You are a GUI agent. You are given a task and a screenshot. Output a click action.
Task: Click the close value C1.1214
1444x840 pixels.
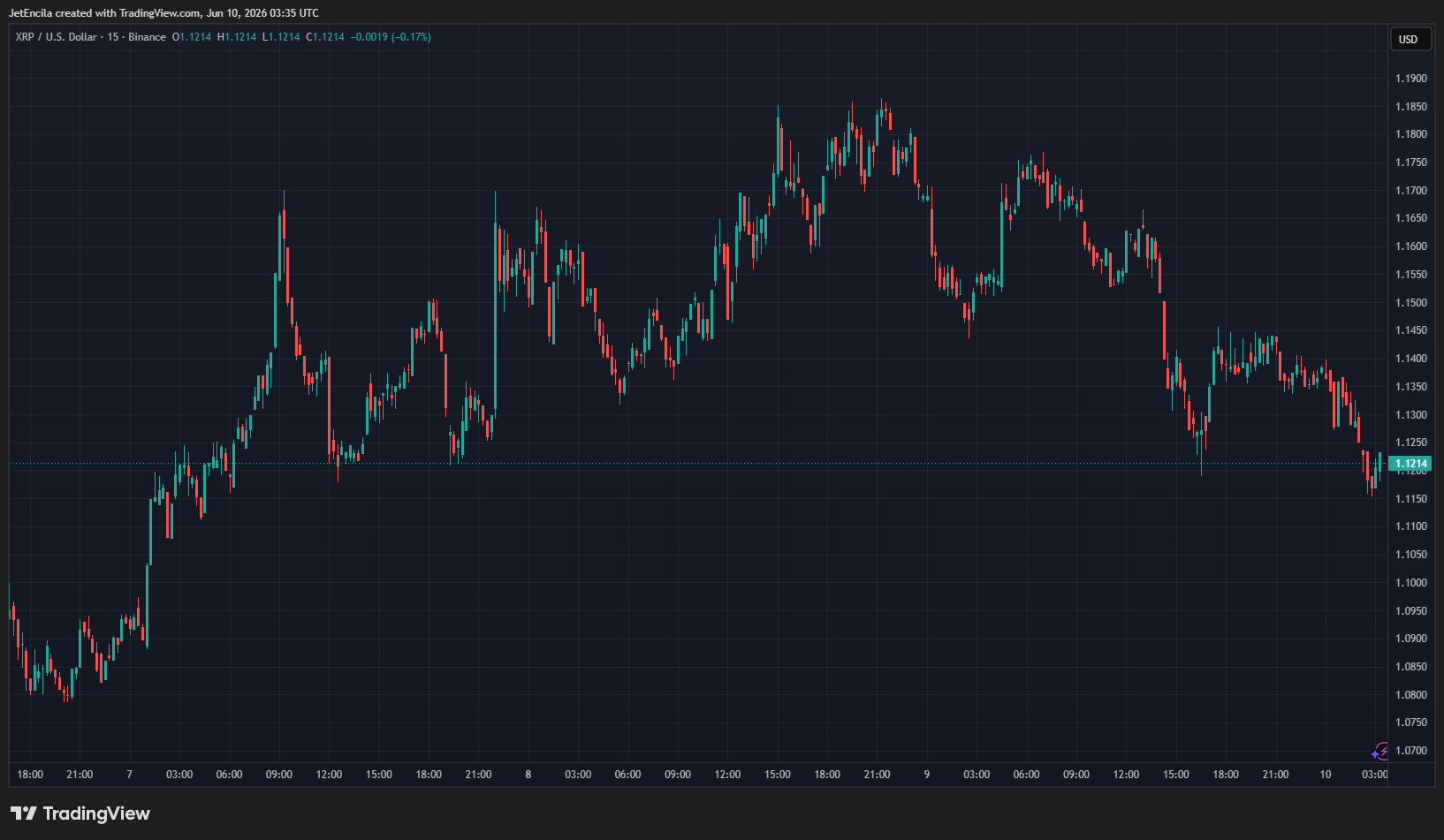coord(325,37)
